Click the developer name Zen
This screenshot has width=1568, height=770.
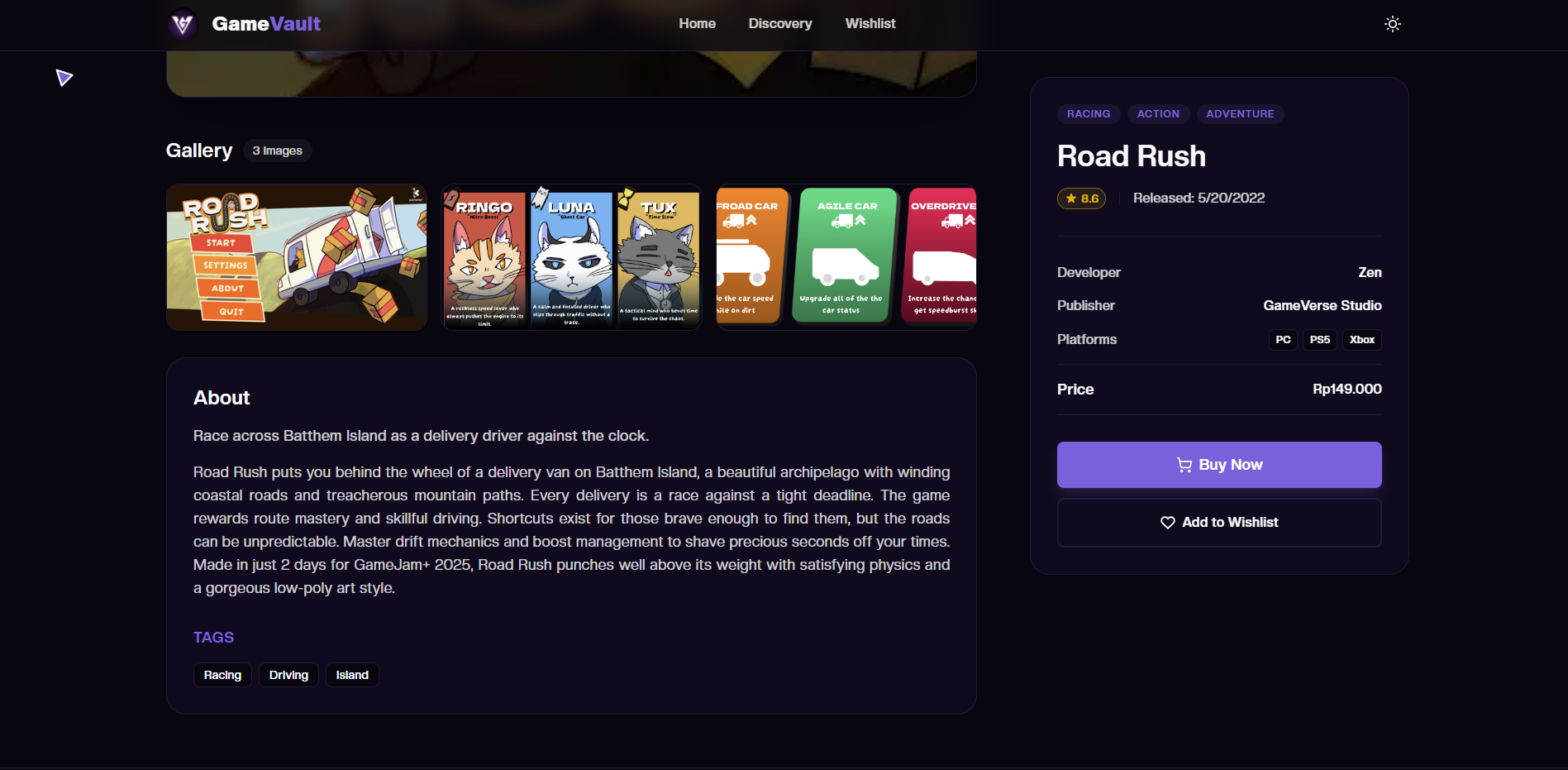coord(1370,272)
